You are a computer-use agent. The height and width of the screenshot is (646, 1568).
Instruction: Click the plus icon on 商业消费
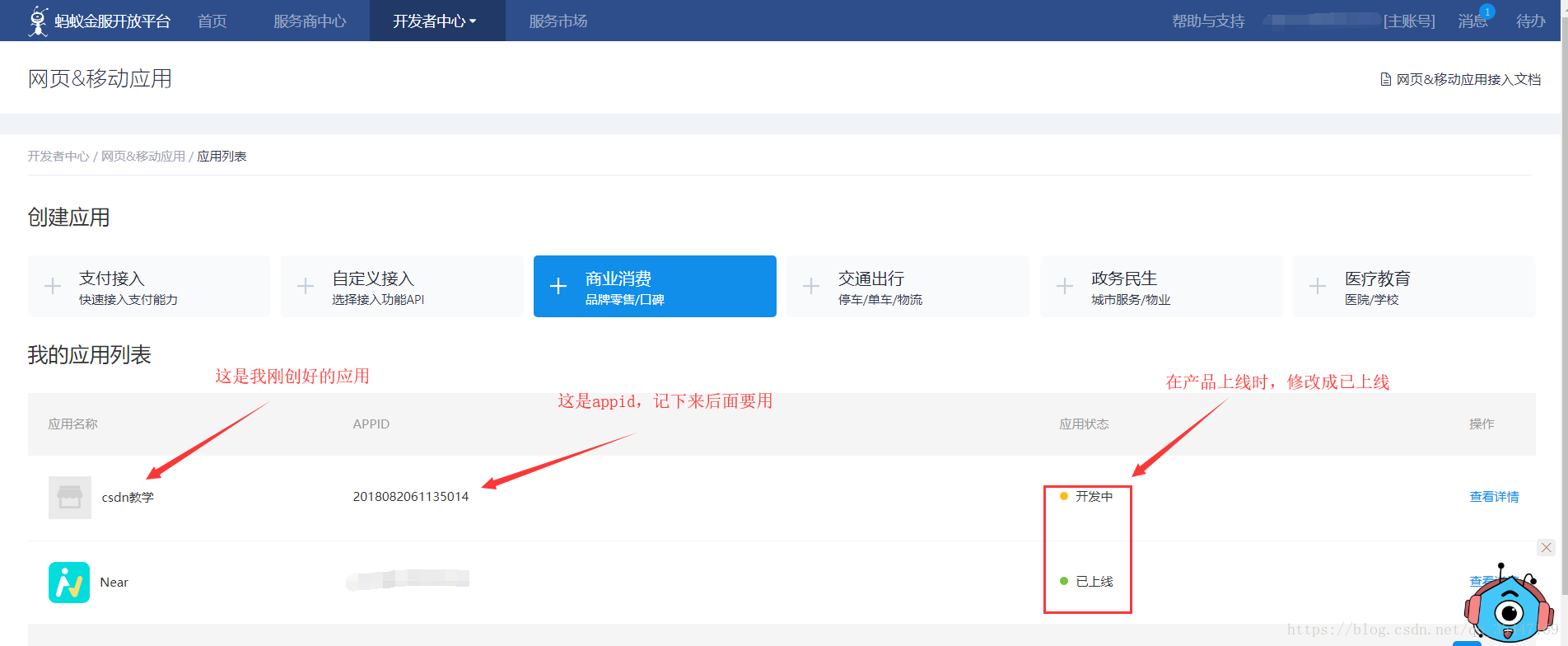click(x=558, y=286)
